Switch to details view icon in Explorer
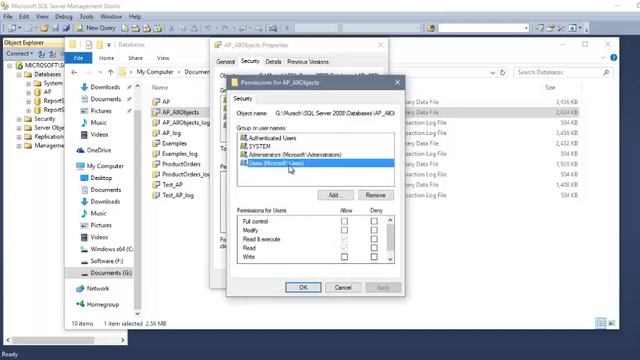Viewport: 640px width, 360px height. (601, 323)
